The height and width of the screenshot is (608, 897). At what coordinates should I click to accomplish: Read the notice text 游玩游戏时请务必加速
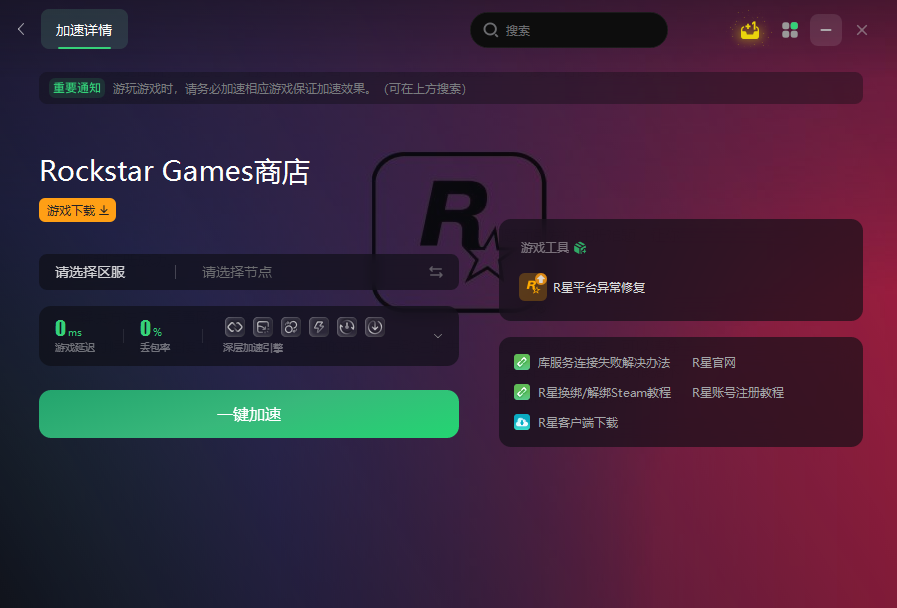(289, 89)
